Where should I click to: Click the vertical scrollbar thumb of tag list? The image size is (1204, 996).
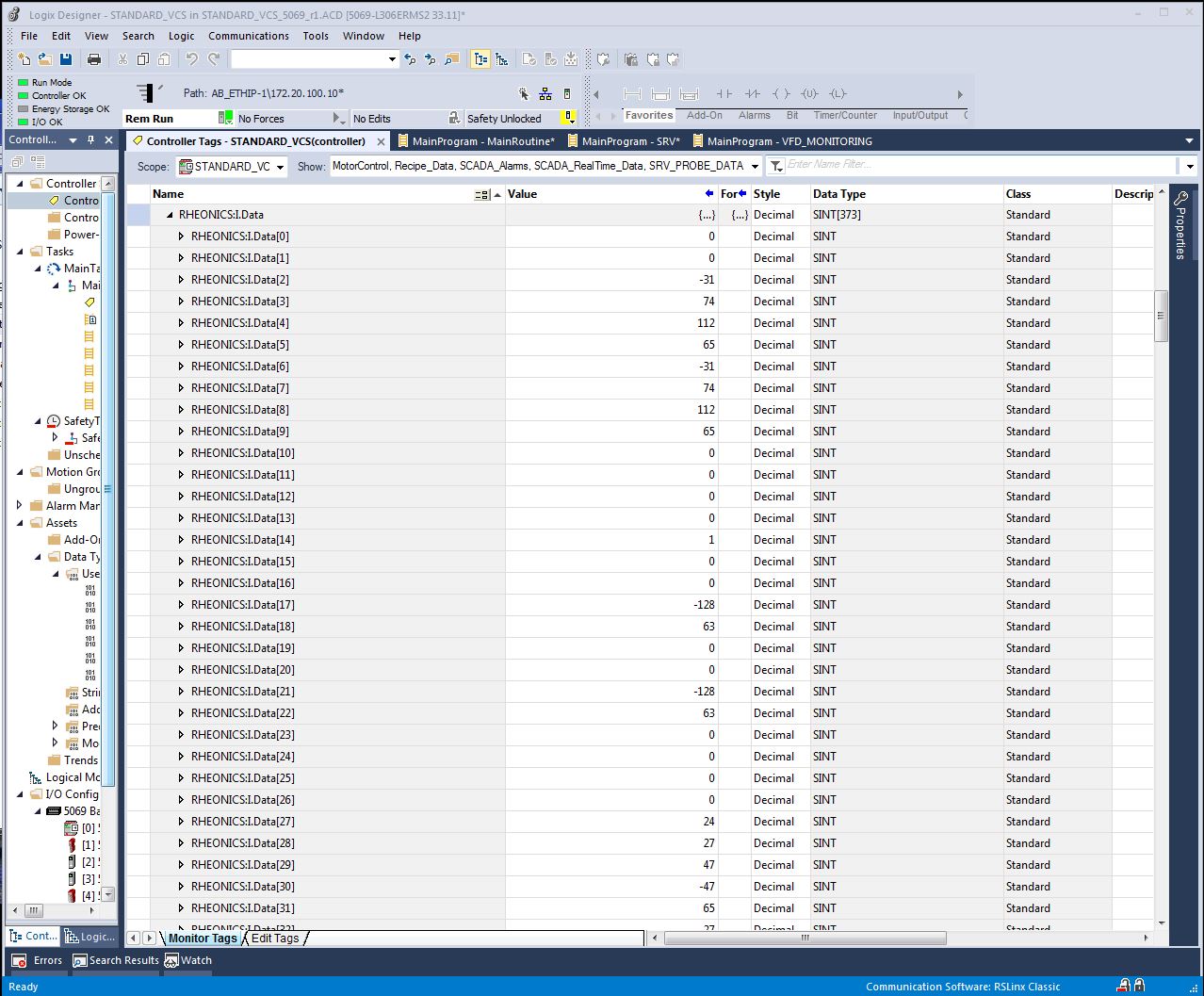[1162, 316]
